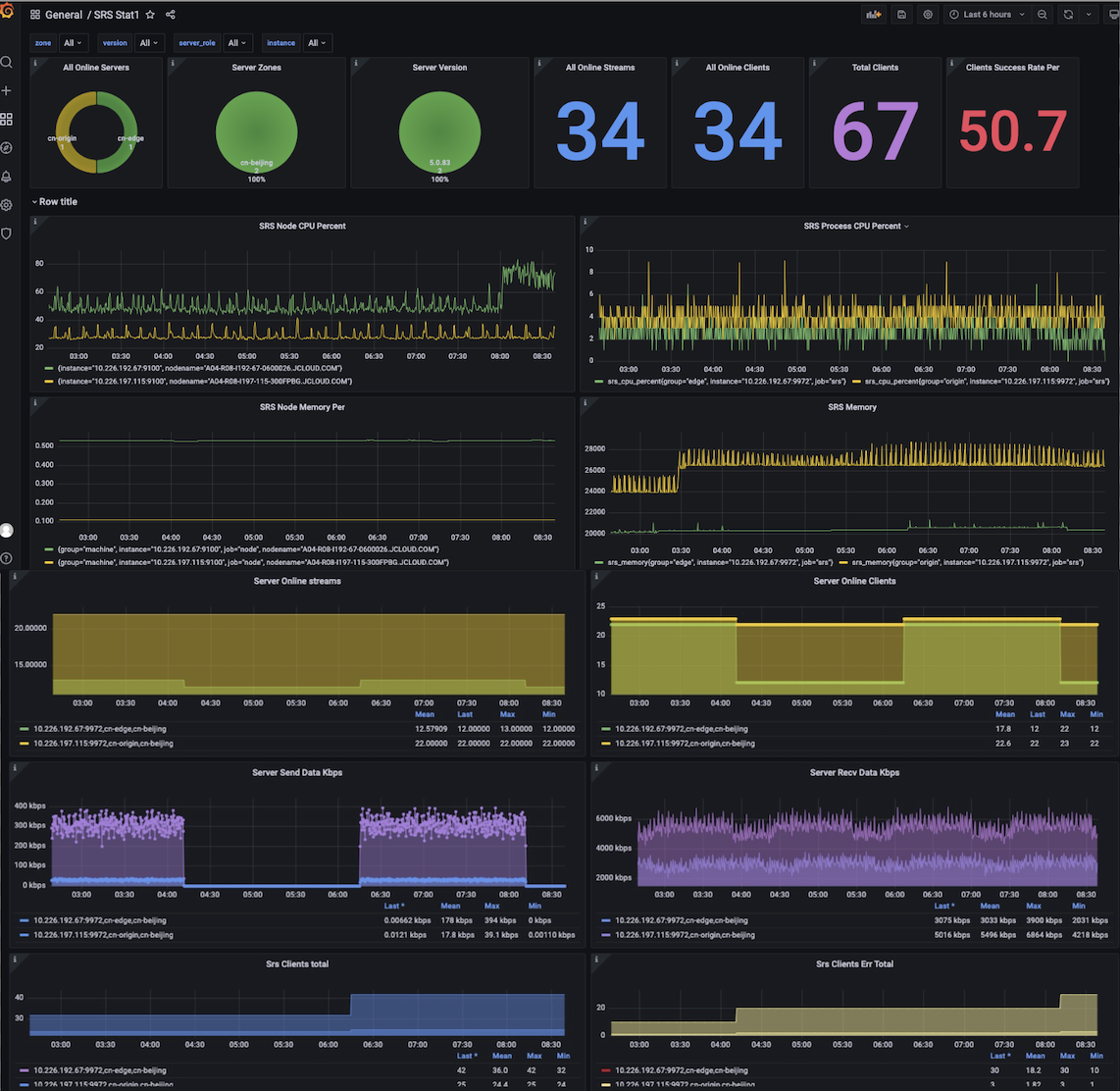This screenshot has width=1120, height=1091.
Task: Open the Grafana home logo
Action: click(x=7, y=13)
